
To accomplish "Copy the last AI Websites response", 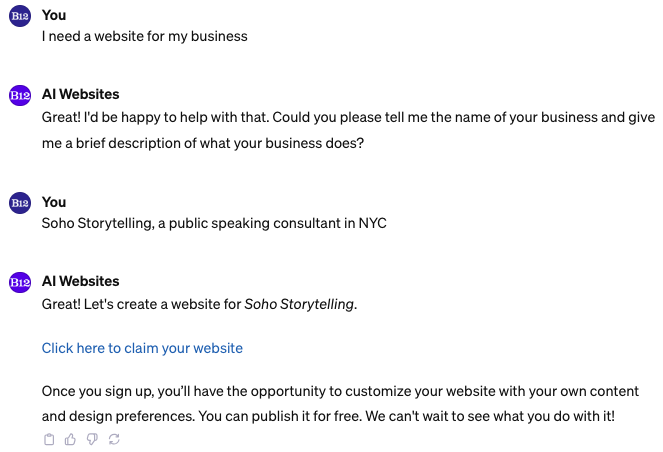I will (x=49, y=439).
